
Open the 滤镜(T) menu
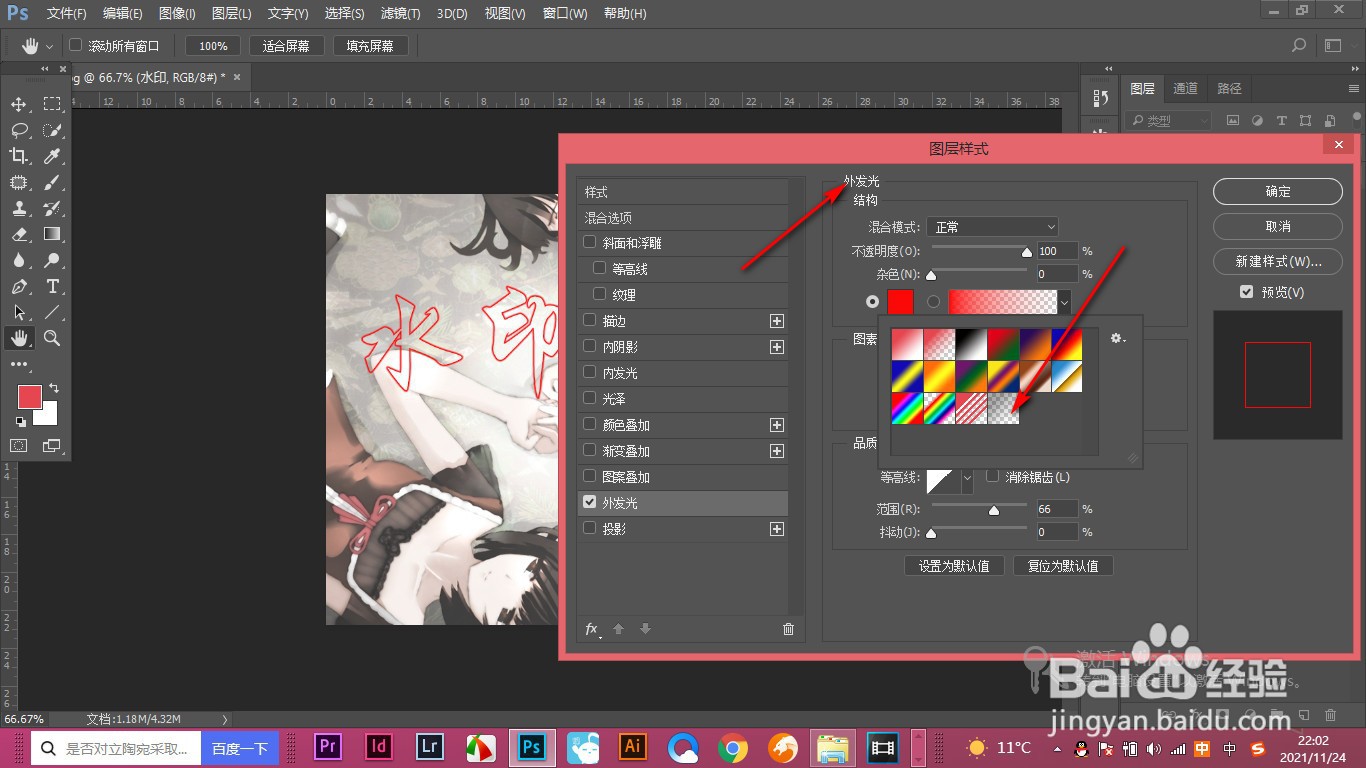[402, 14]
